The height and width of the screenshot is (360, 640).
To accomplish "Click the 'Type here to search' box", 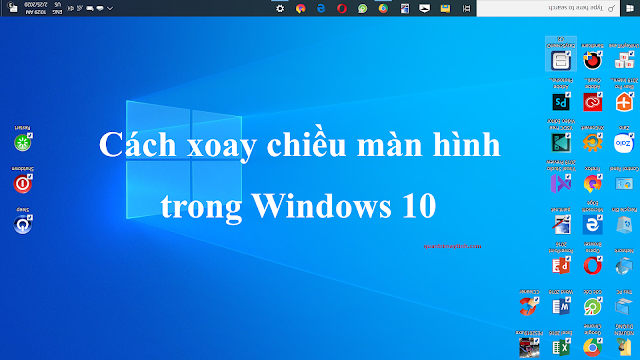I will point(548,8).
